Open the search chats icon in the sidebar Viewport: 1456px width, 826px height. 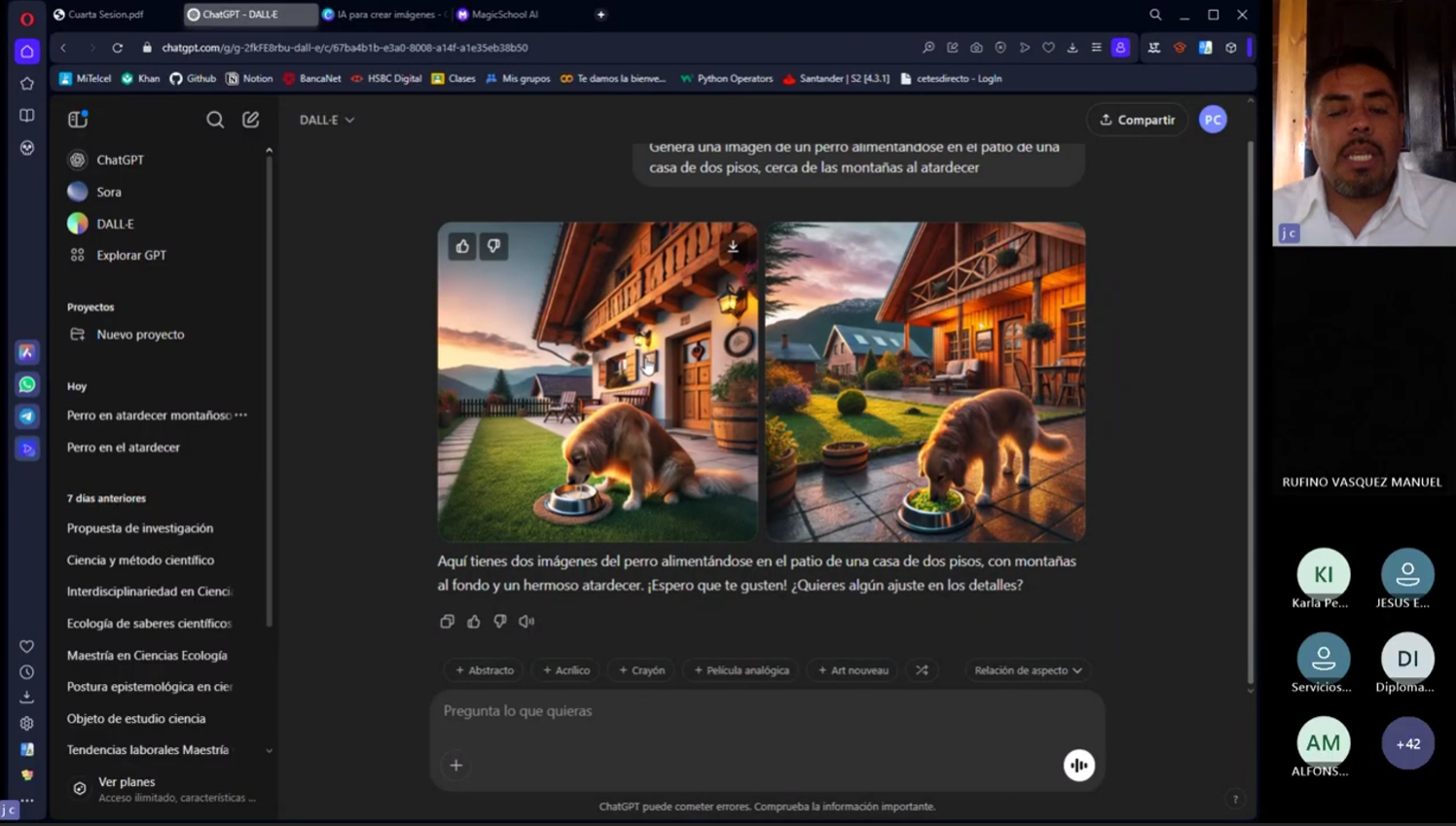click(x=215, y=120)
